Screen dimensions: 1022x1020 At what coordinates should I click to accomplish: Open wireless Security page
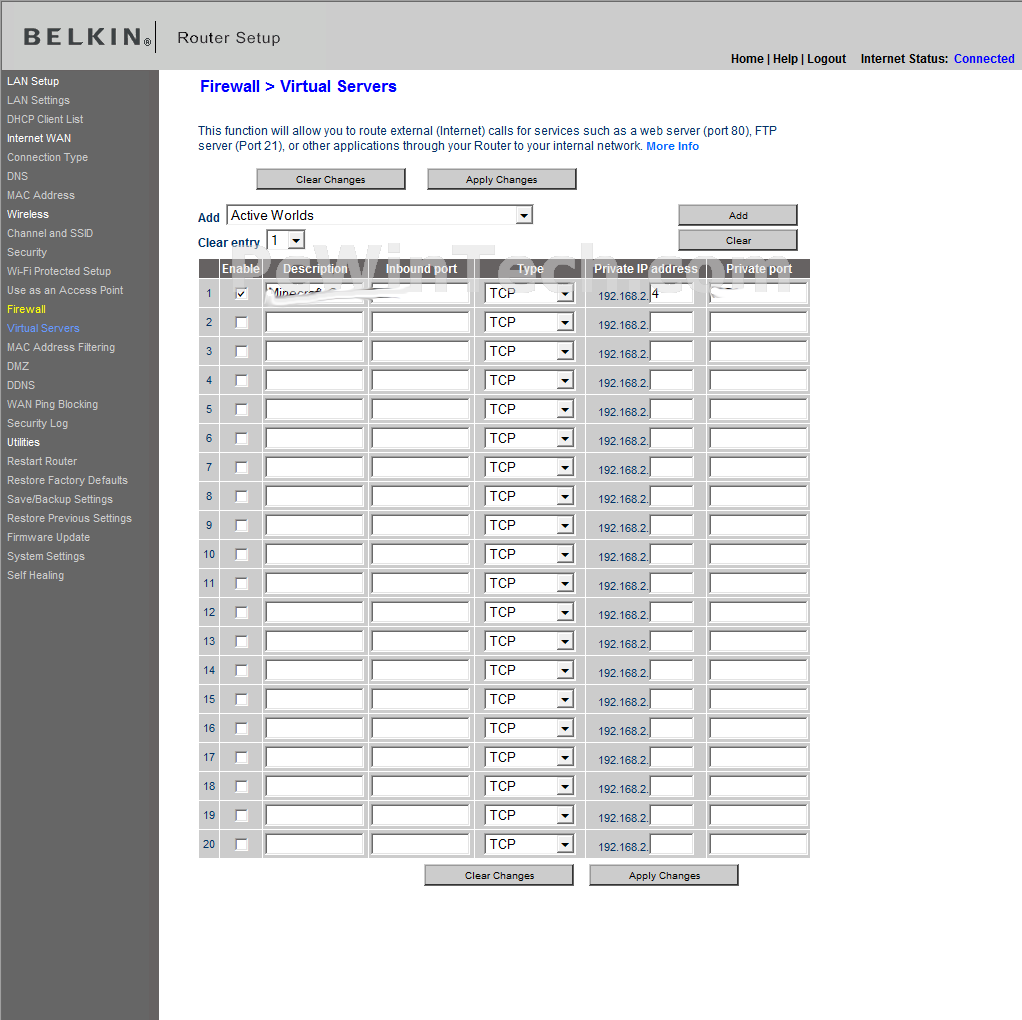point(27,252)
